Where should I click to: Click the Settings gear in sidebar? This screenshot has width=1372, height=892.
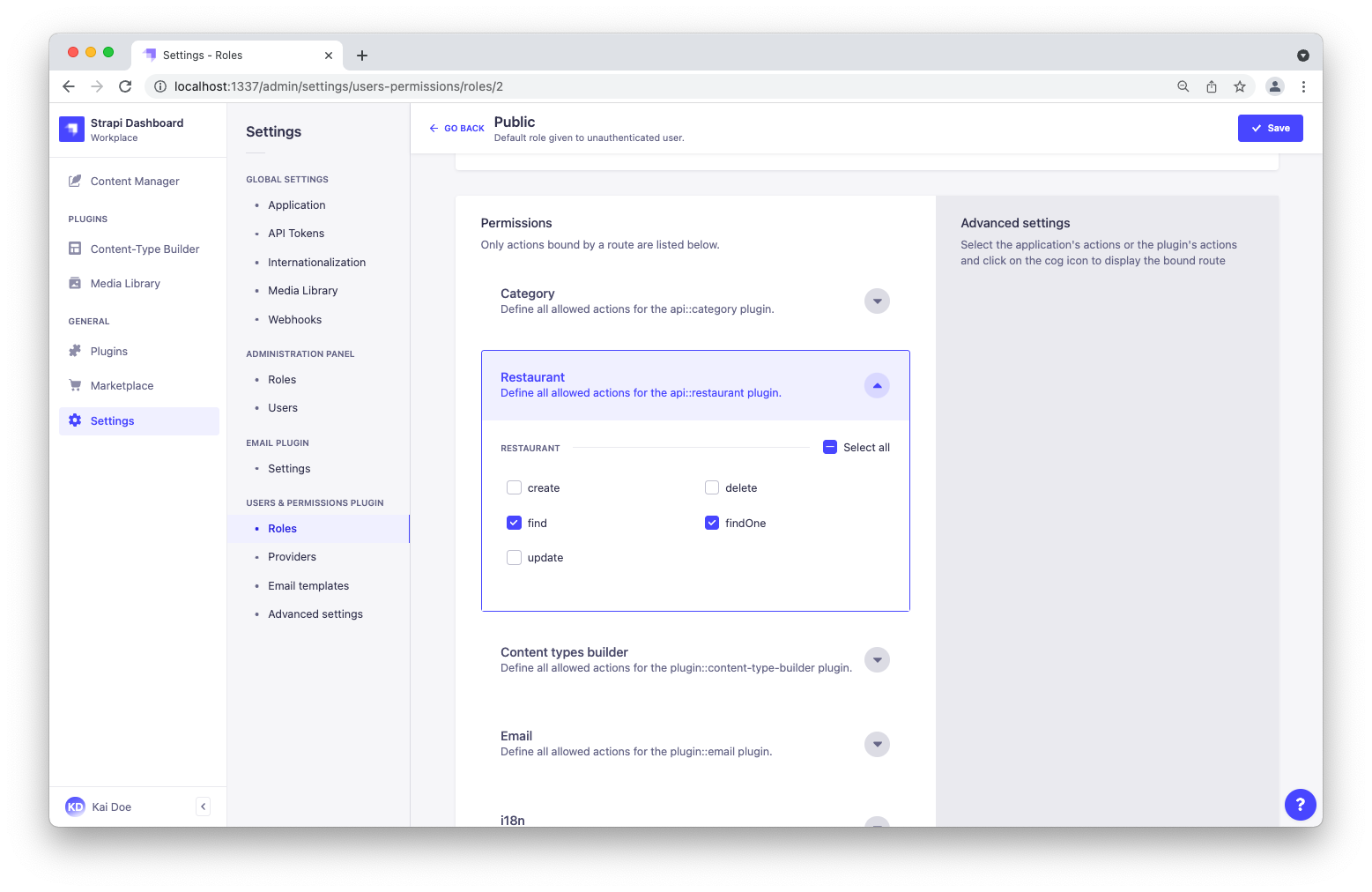pos(76,420)
